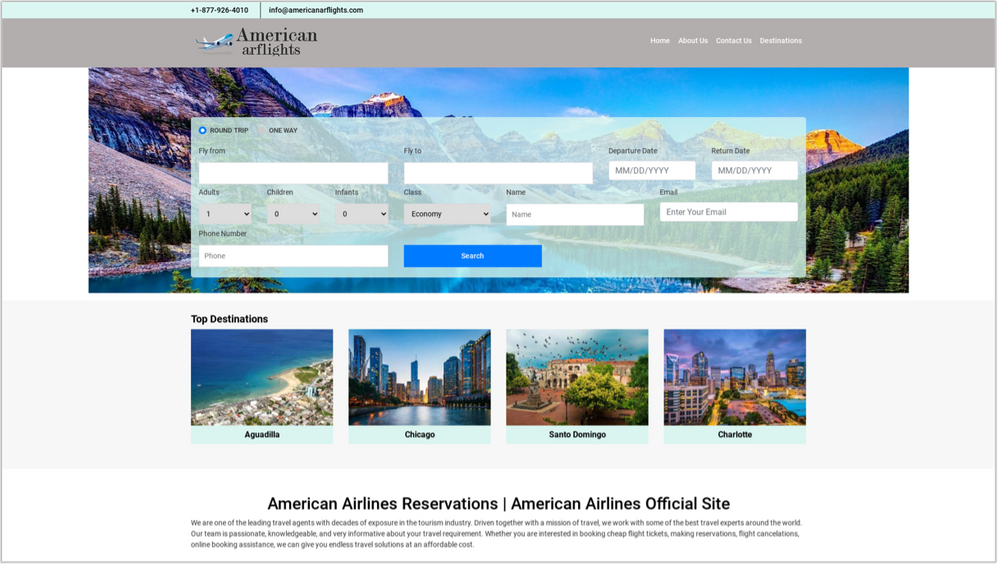Image resolution: width=1000 pixels, height=566 pixels.
Task: Open the Chicago destination photo
Action: coord(420,378)
